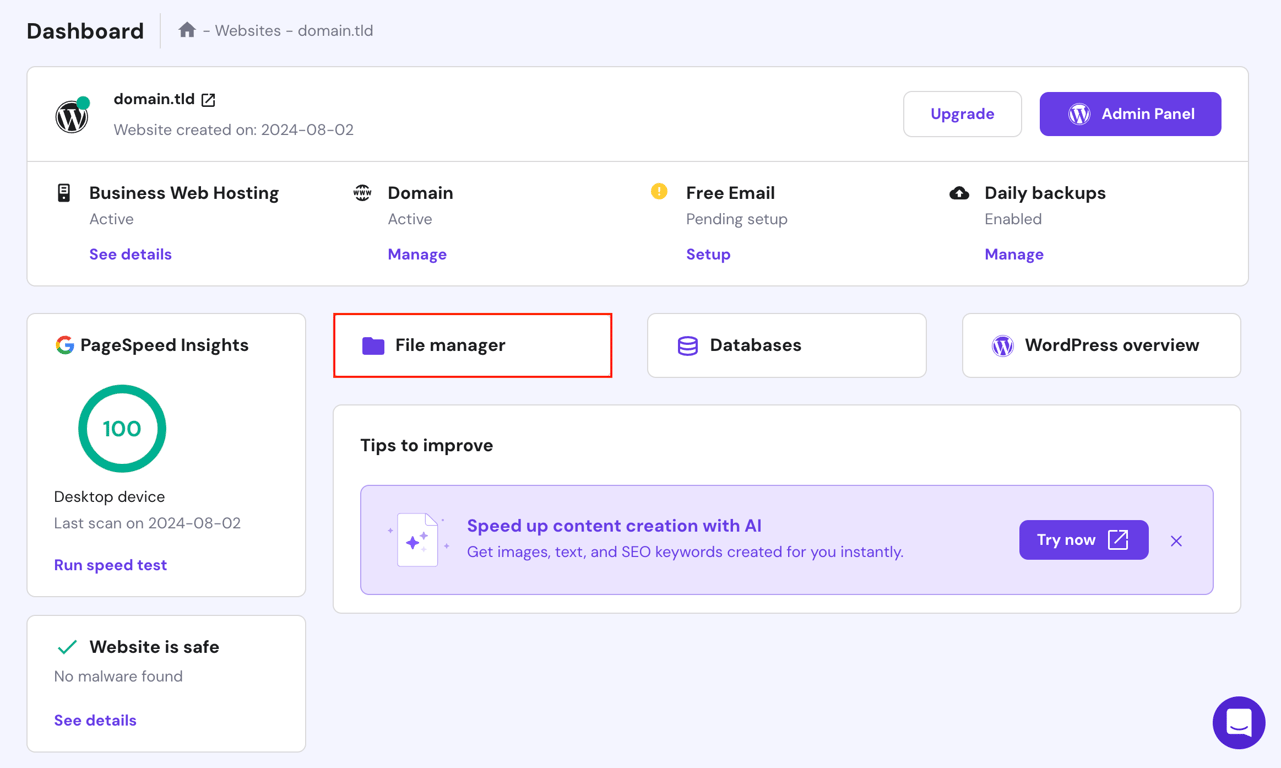Click the Daily backups cloud icon
This screenshot has height=768, width=1281.
pos(959,192)
